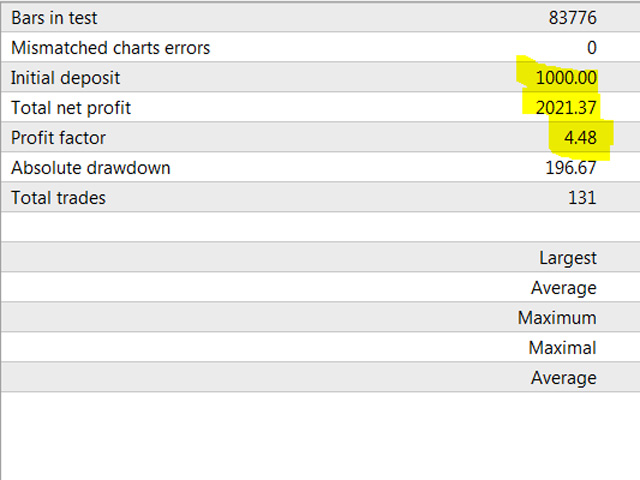
Task: Click the 196.67 drawdown value
Action: pyautogui.click(x=571, y=168)
